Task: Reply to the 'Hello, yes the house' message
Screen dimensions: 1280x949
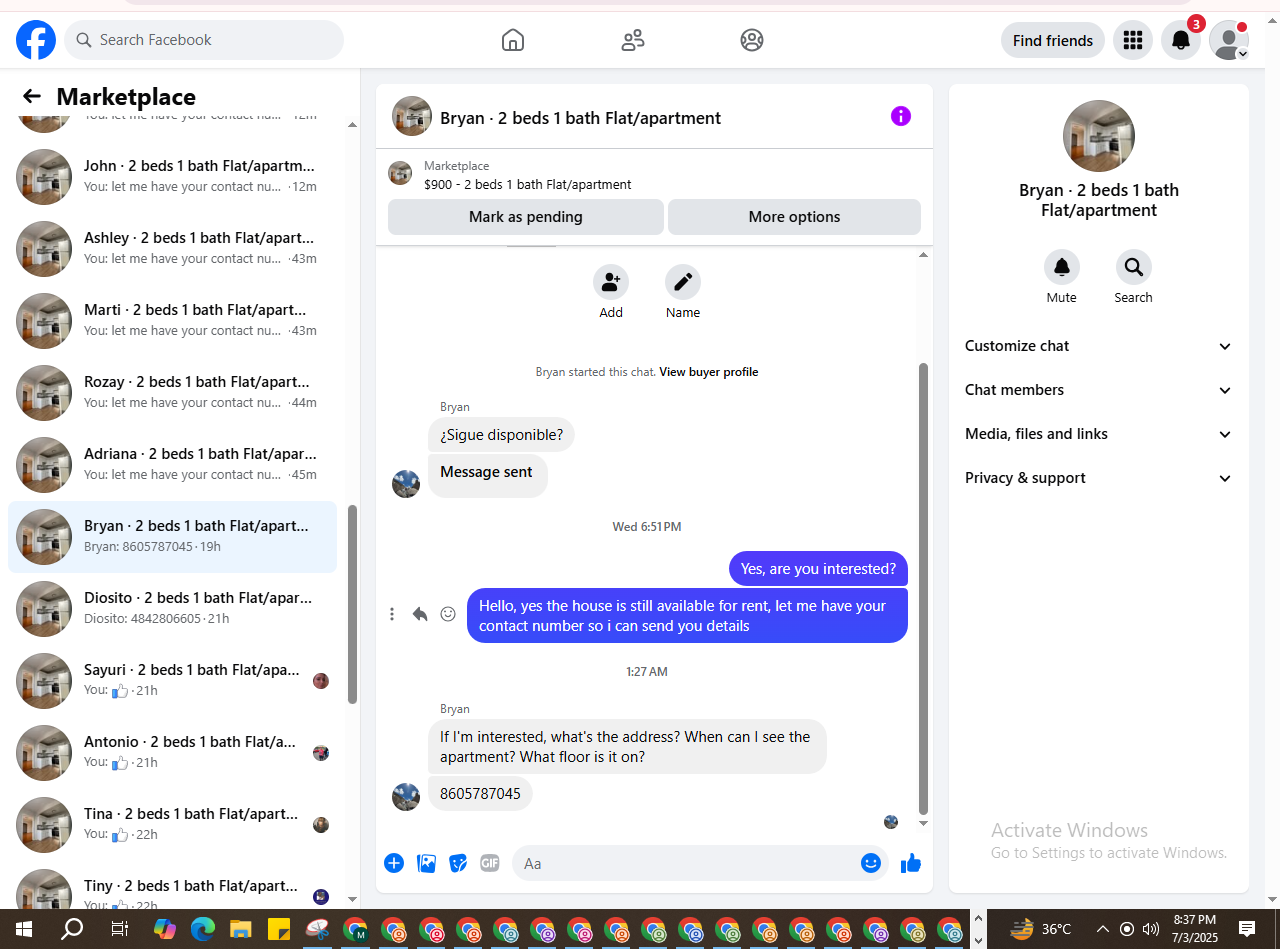Action: [420, 614]
